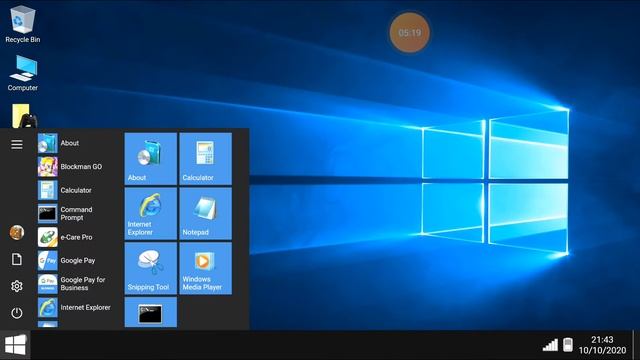Launch Blockman GO from the app list
Viewport: 640px width, 360px height.
pyautogui.click(x=78, y=167)
